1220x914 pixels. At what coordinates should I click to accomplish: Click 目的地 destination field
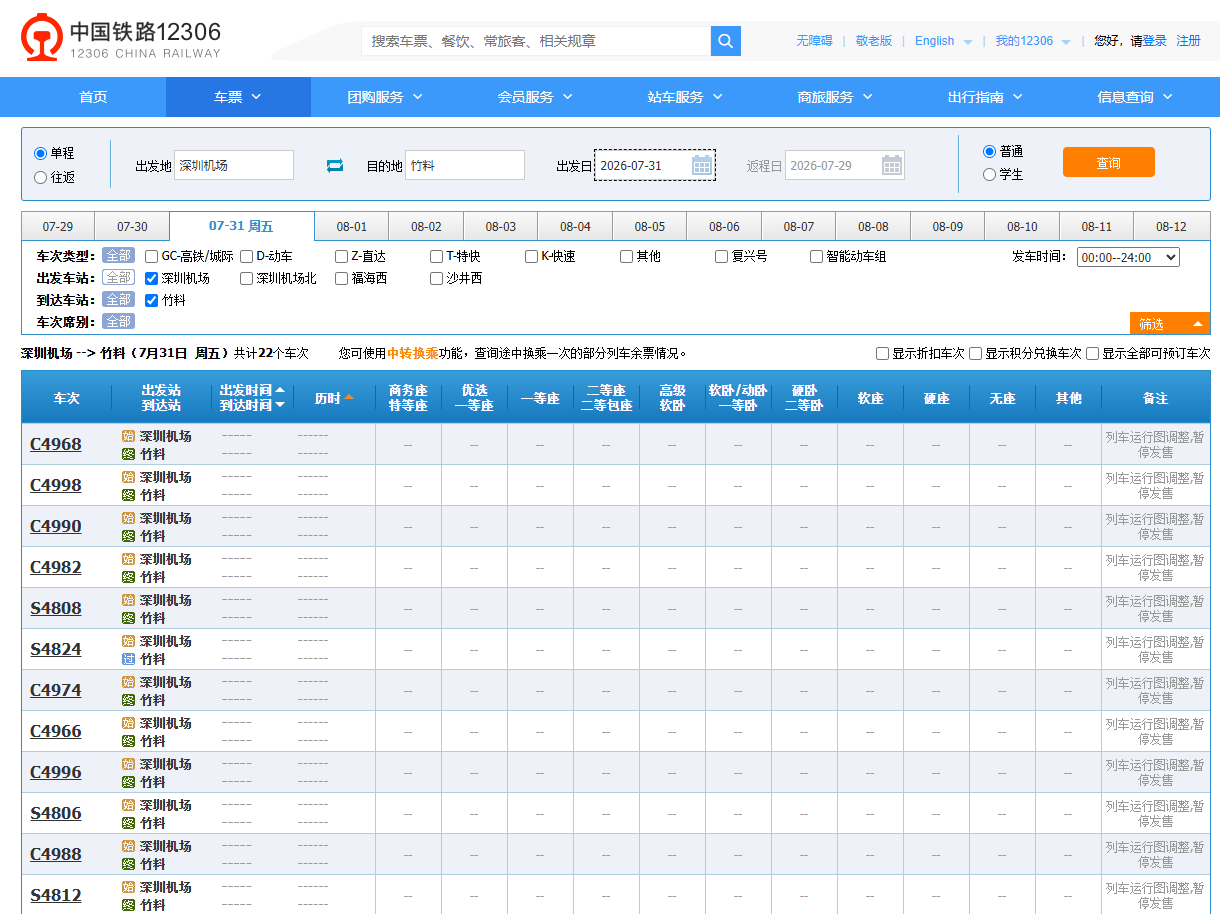[x=465, y=165]
